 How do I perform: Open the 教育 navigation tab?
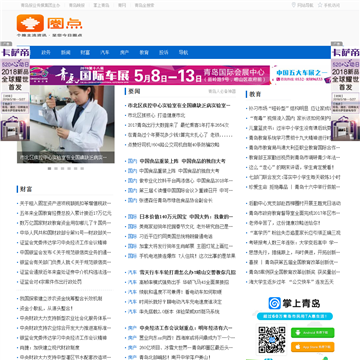click(x=144, y=53)
